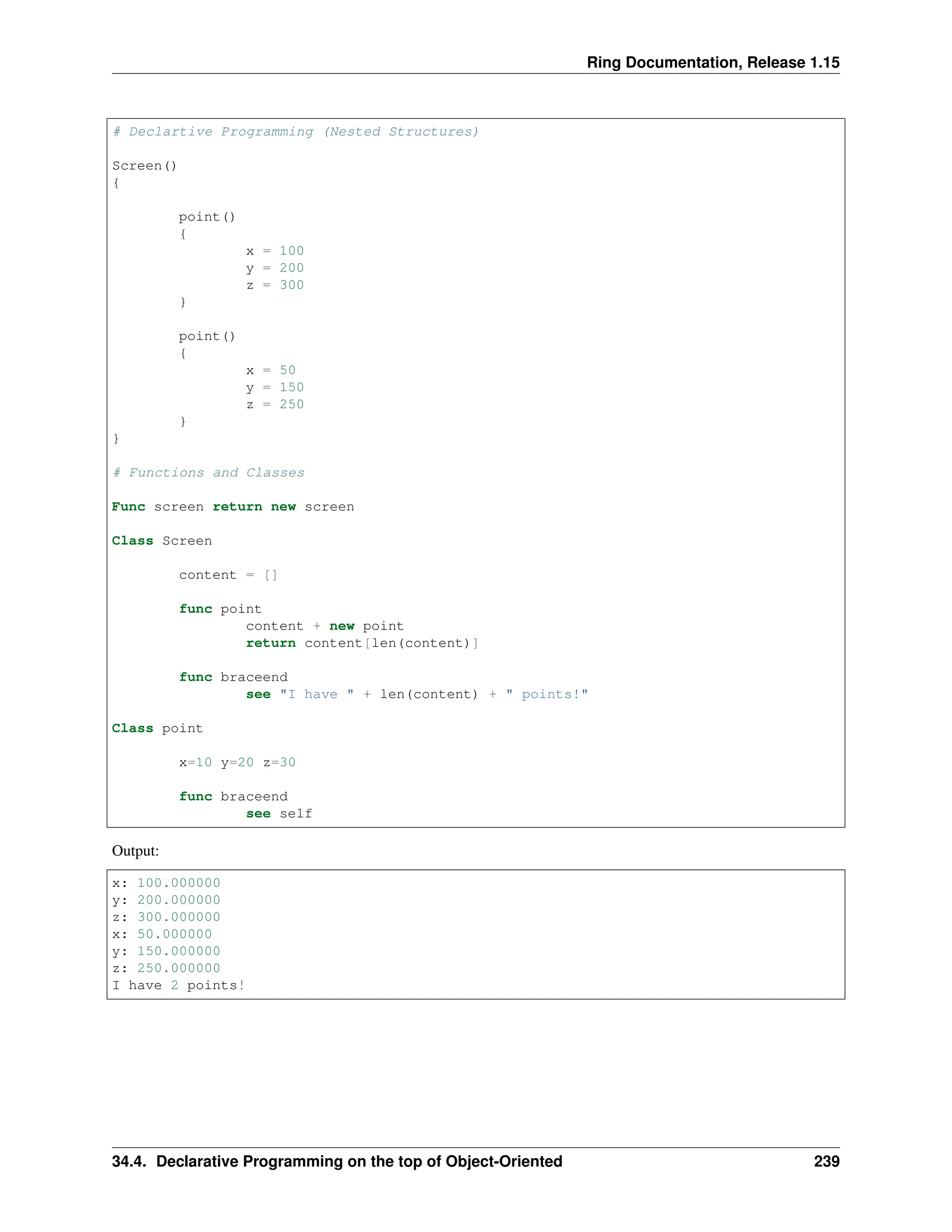Click the content = [] line
Image resolution: width=952 pixels, height=1232 pixels.
228,575
